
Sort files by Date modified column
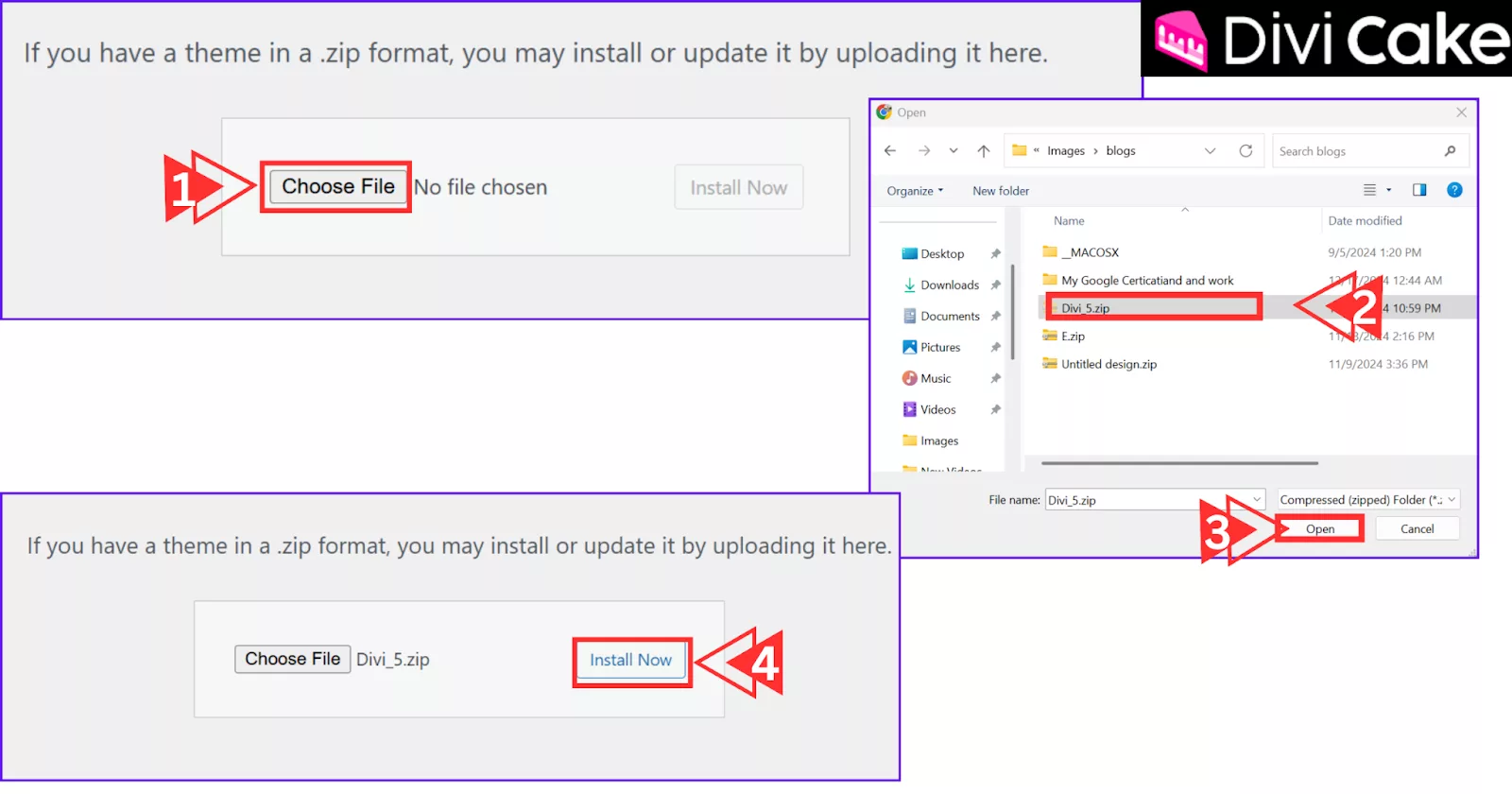coord(1365,221)
